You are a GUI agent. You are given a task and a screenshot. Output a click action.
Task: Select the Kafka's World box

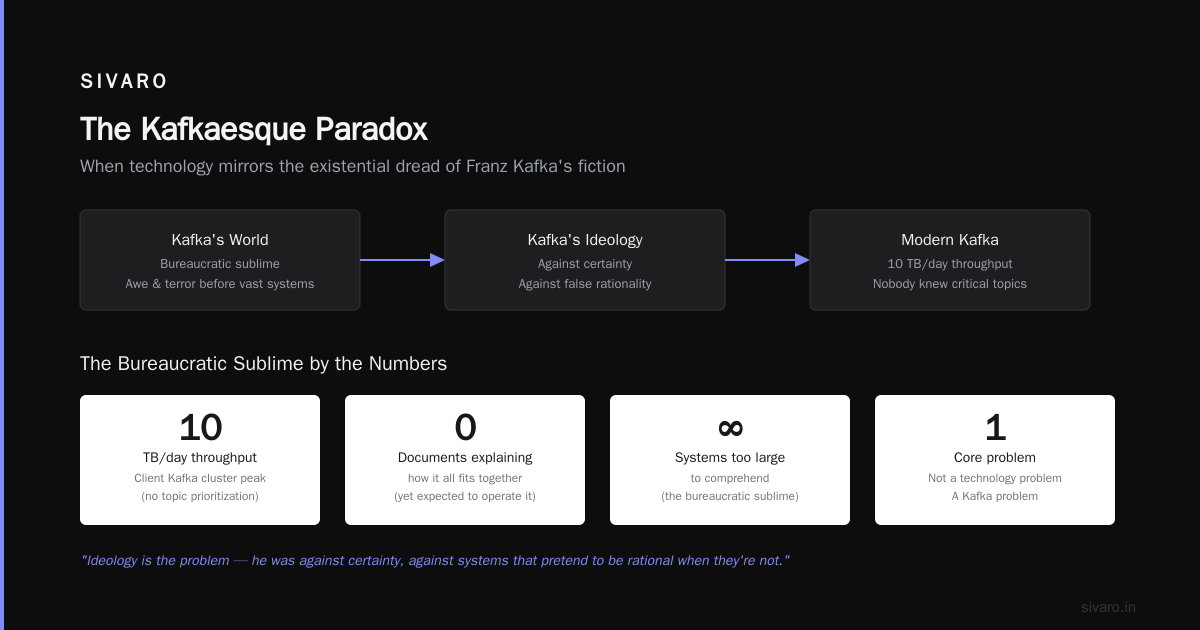point(220,260)
